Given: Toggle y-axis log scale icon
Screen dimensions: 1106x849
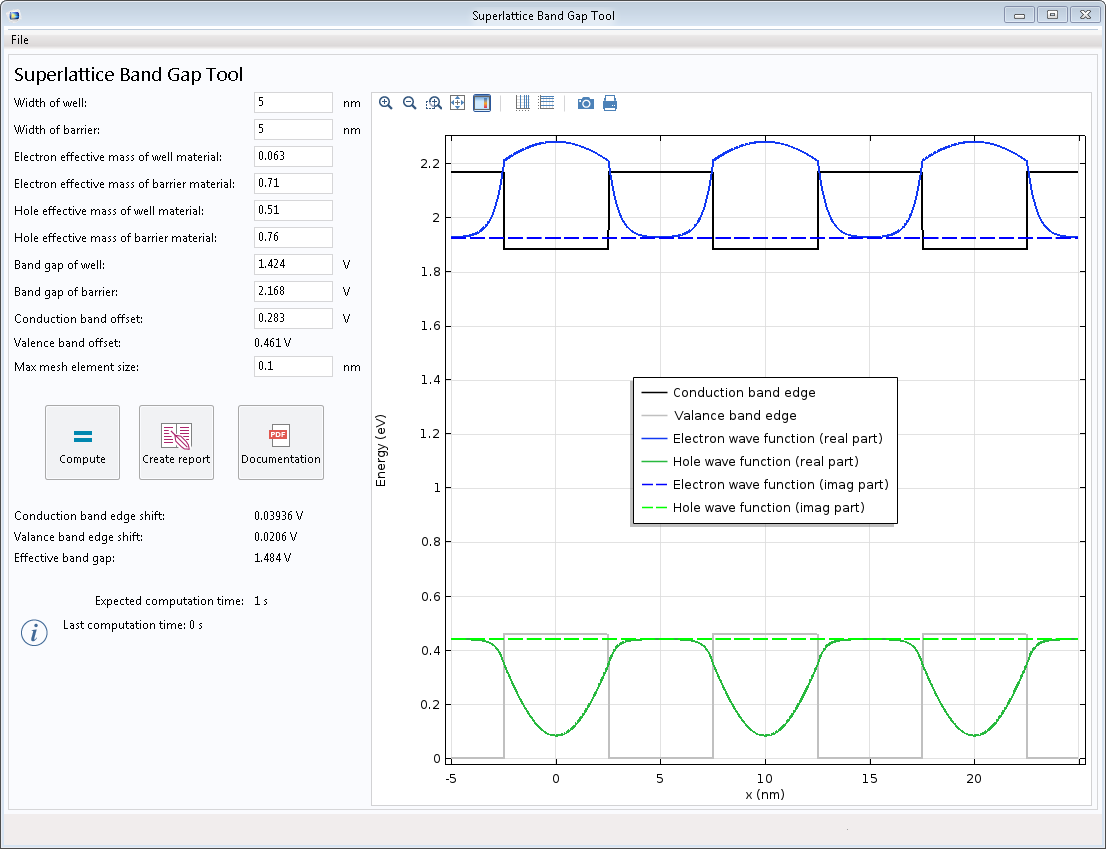Looking at the screenshot, I should [x=546, y=103].
